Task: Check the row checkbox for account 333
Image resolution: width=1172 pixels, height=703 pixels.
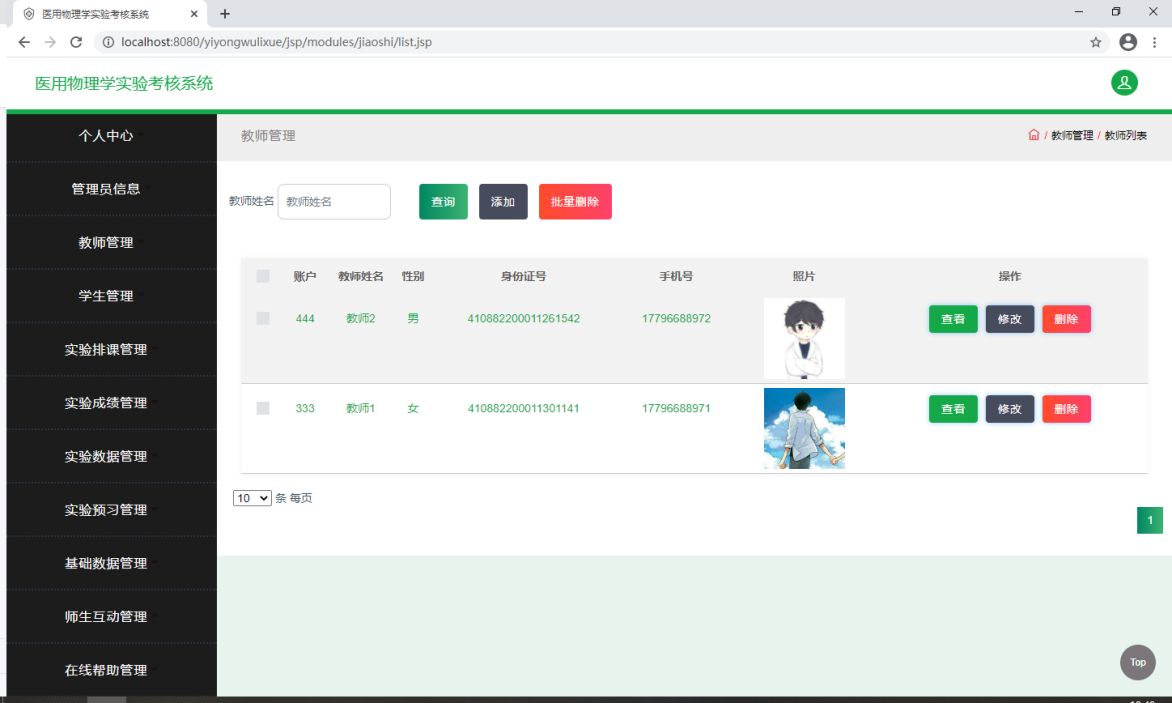Action: [262, 408]
